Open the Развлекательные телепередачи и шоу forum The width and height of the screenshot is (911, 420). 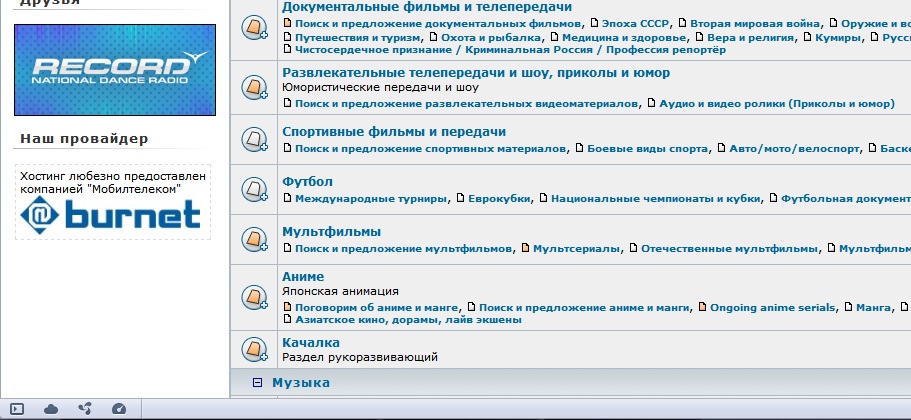point(476,73)
